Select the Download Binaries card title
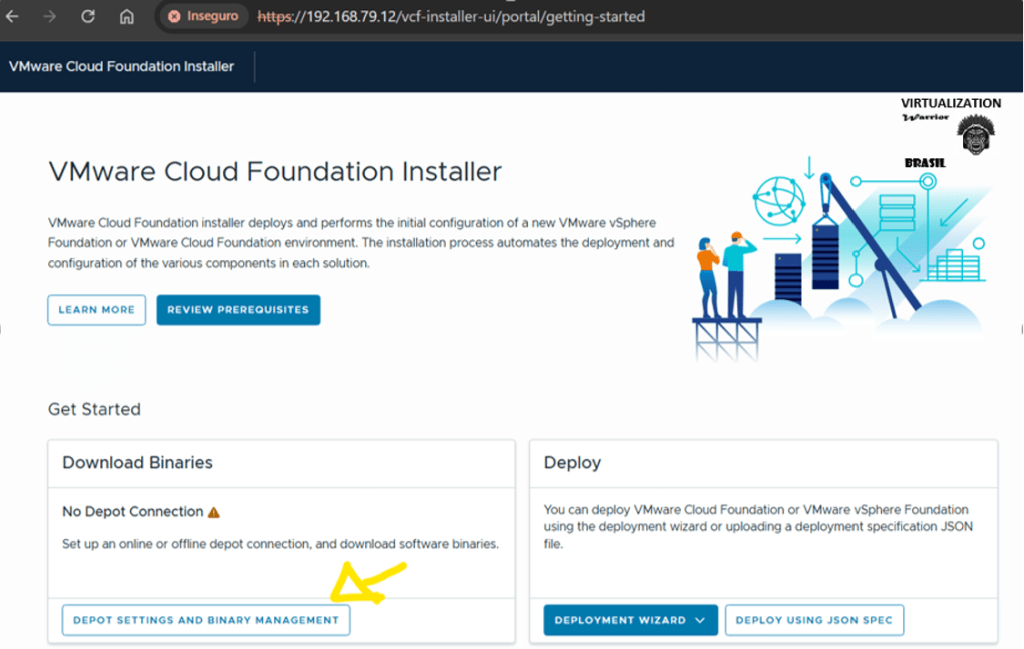Screen dimensions: 1024x649 click(x=137, y=462)
